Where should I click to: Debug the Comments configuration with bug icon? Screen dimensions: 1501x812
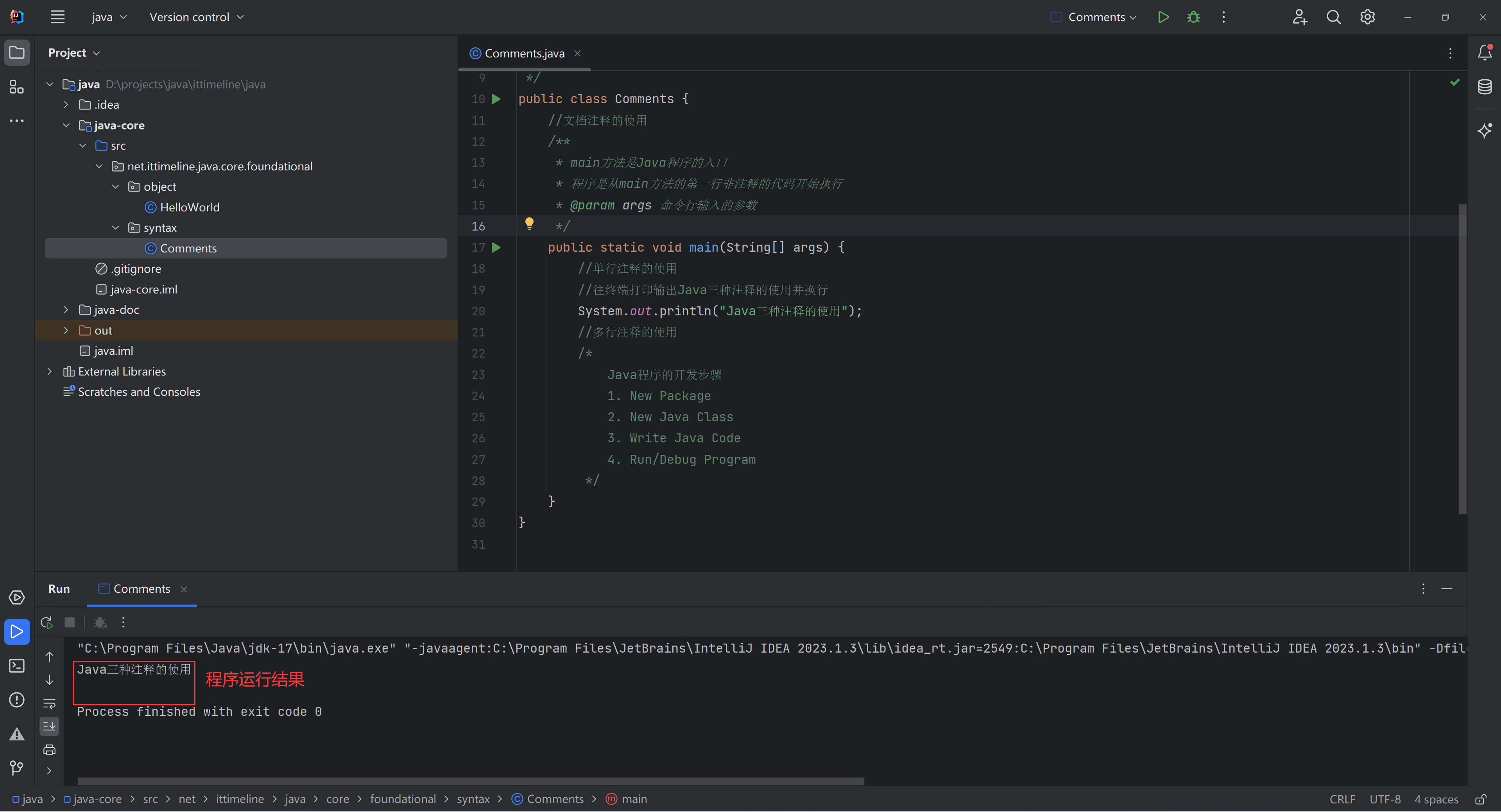(x=1193, y=17)
